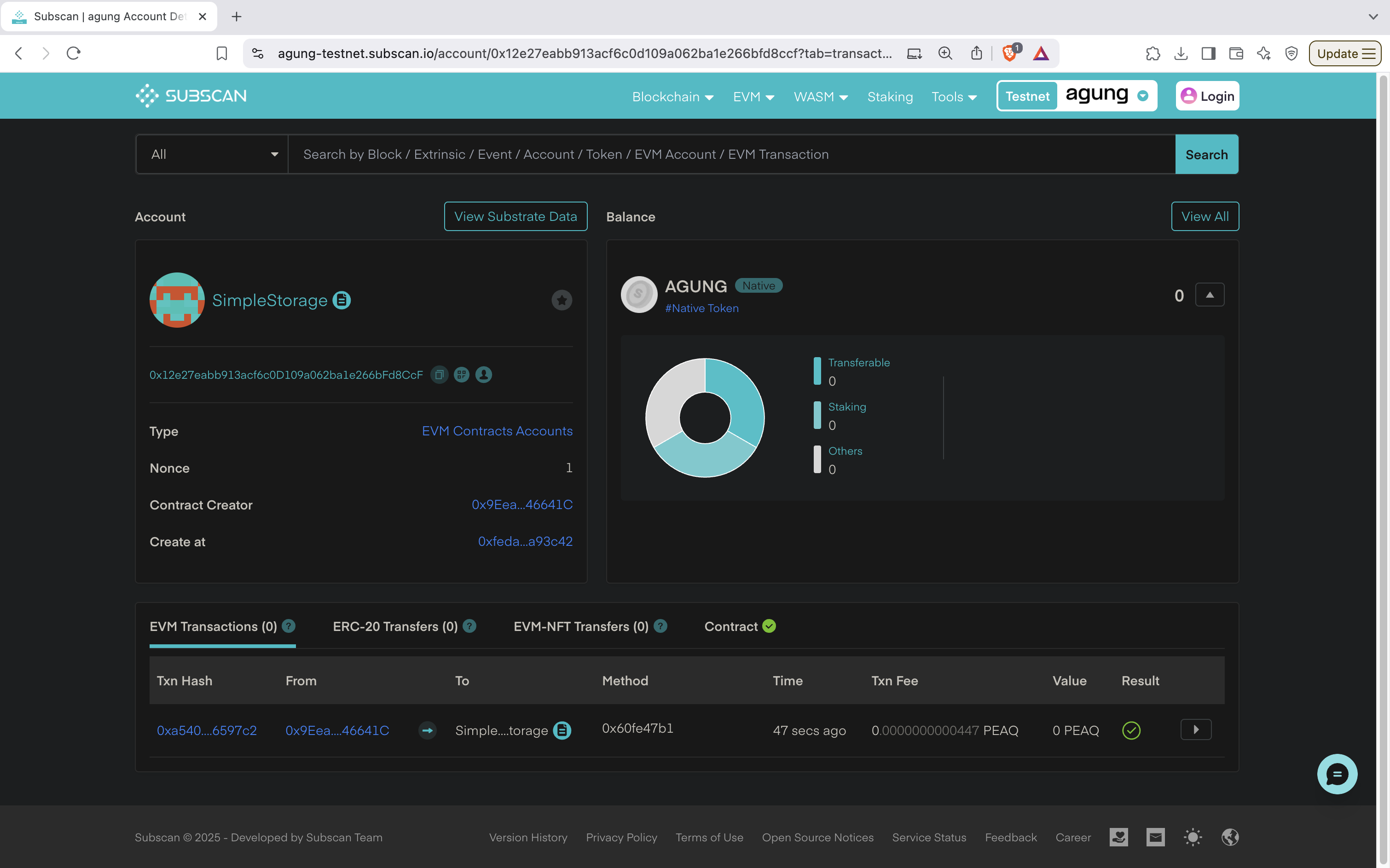This screenshot has width=1390, height=868.
Task: Click the identity person icon beside address
Action: (484, 375)
